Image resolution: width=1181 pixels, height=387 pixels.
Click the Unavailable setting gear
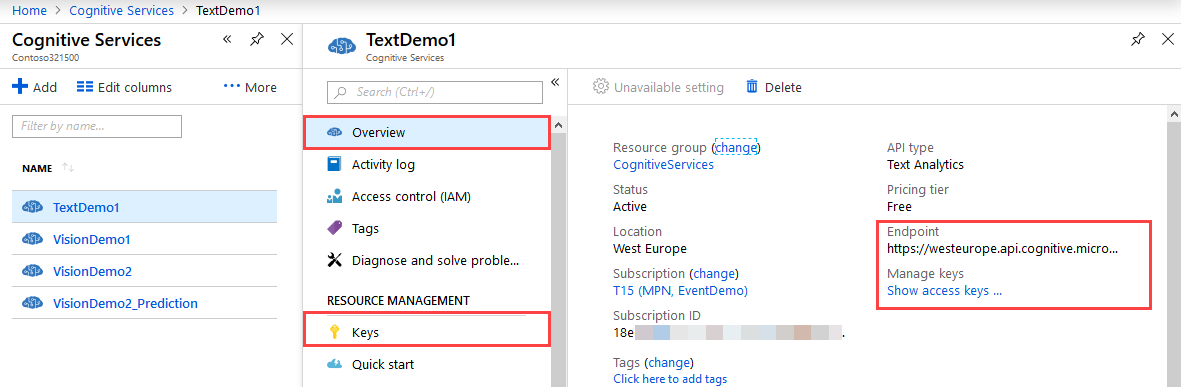point(600,87)
